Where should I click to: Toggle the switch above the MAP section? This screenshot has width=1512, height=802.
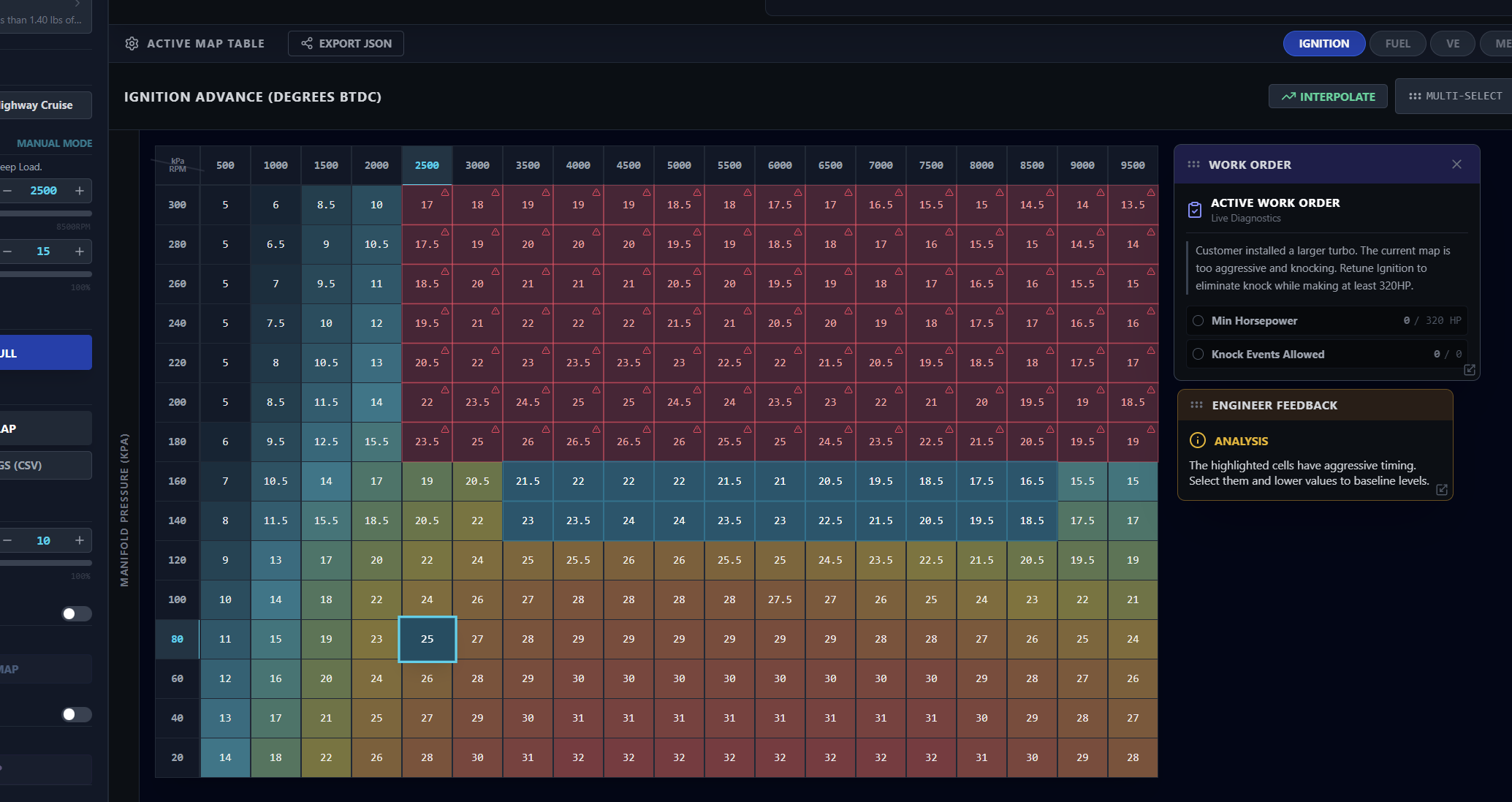click(x=77, y=613)
